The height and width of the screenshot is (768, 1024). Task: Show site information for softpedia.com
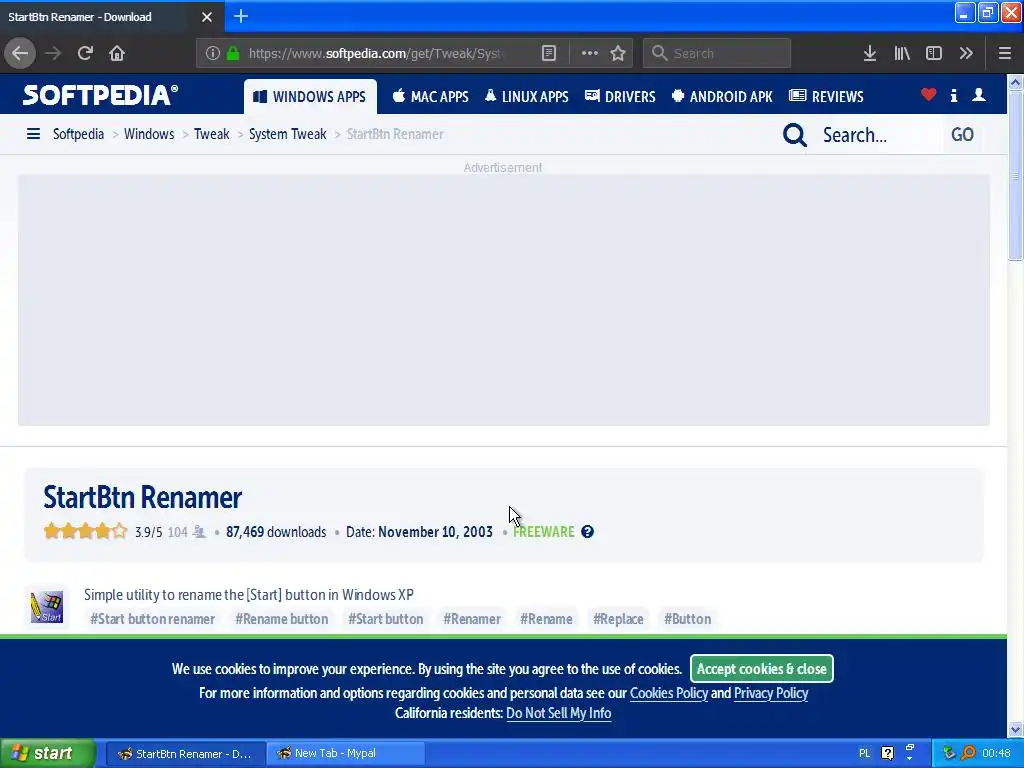coord(212,53)
